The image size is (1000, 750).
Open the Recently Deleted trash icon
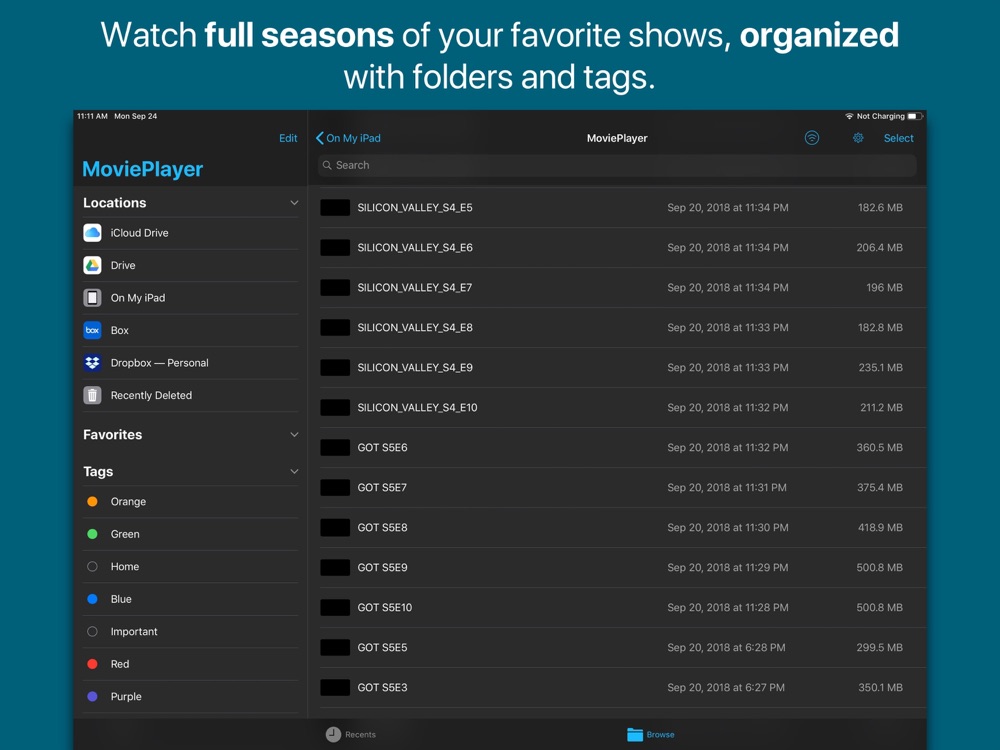92,395
